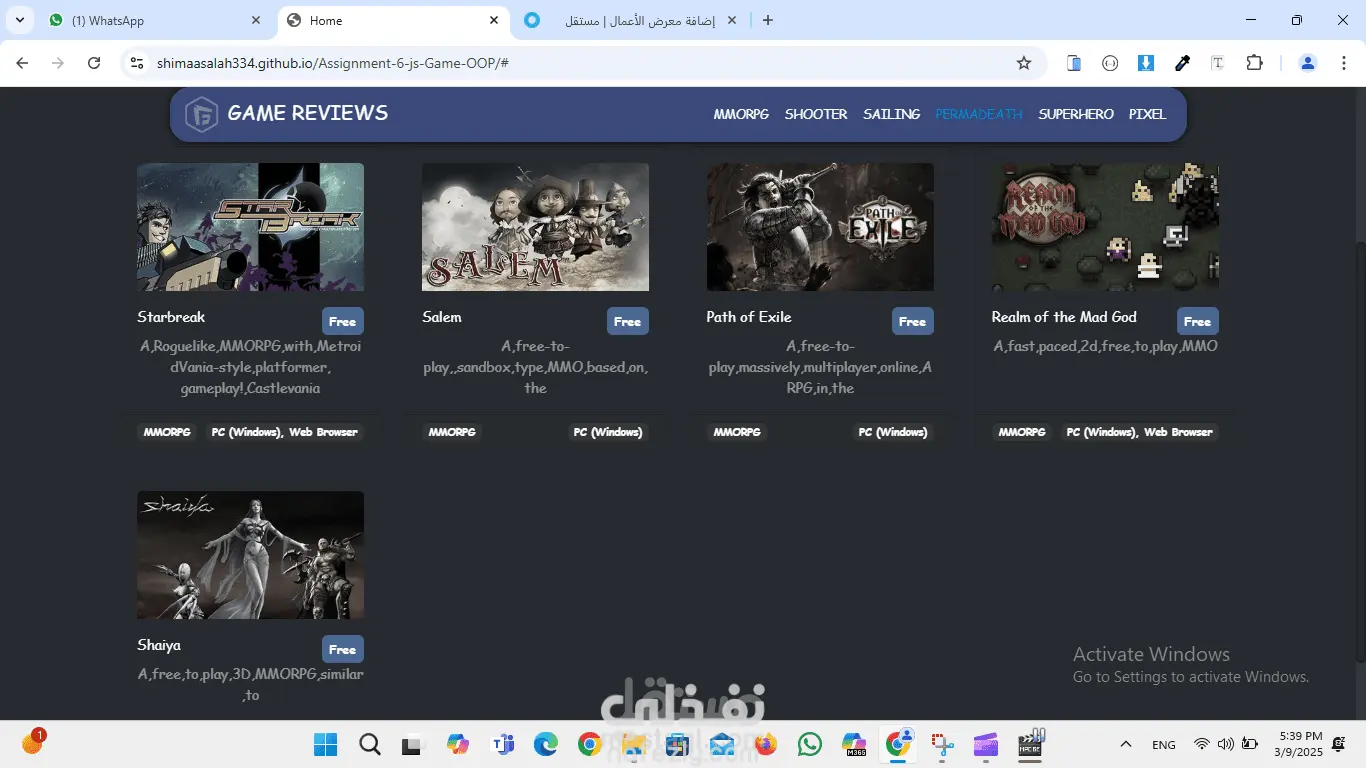Open the Microsoft 365 app in taskbar
1366x768 pixels.
(x=854, y=744)
